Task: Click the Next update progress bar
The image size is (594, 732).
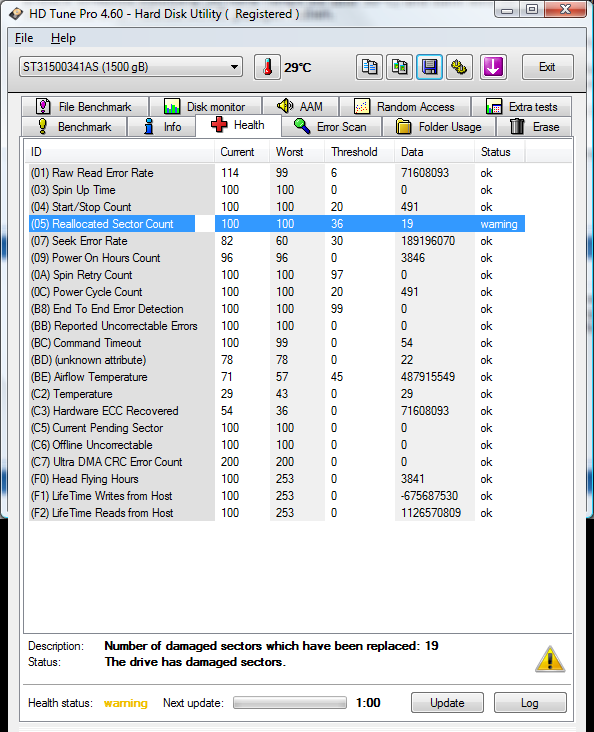Action: tap(290, 703)
